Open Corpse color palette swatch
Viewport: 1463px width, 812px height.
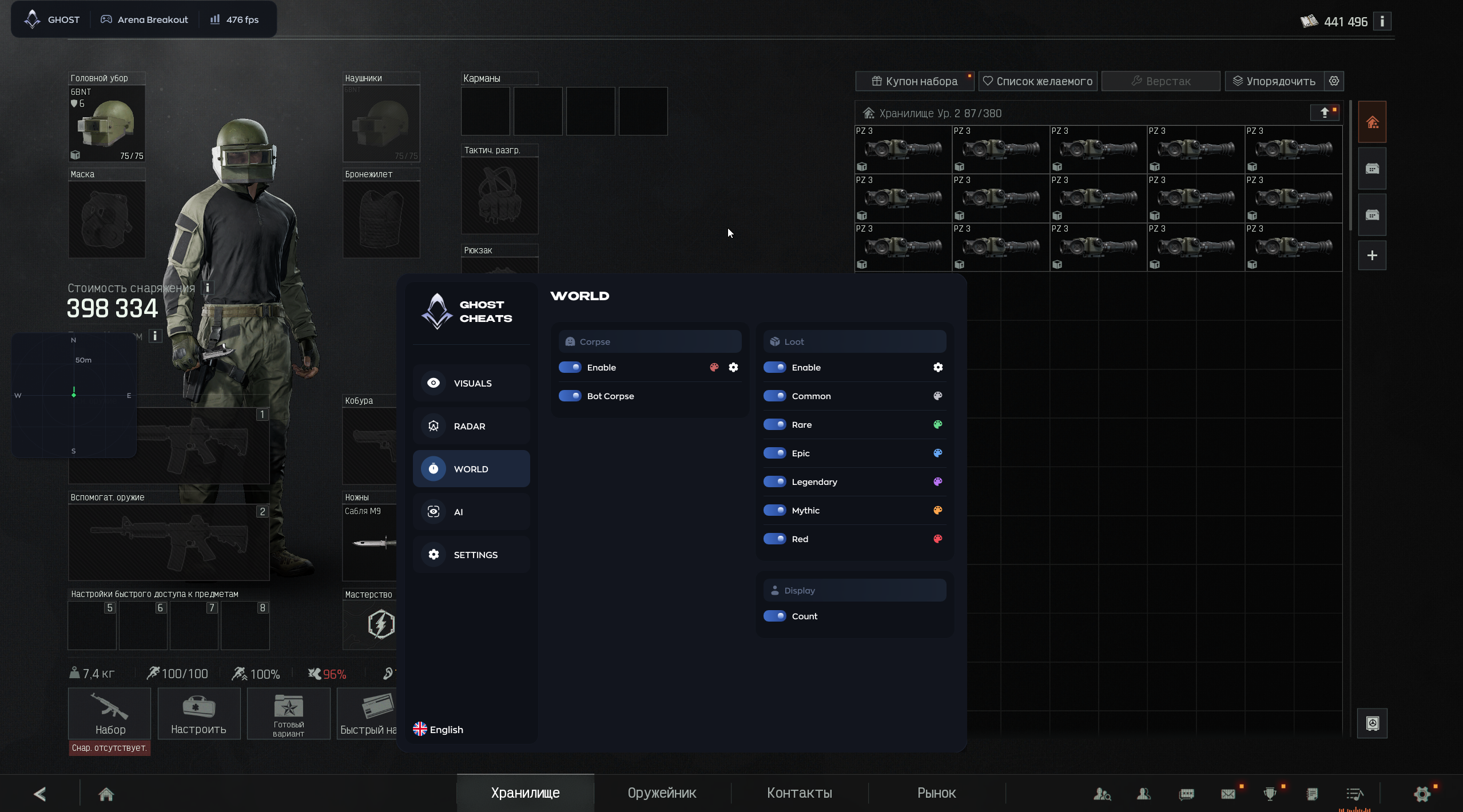[x=714, y=367]
